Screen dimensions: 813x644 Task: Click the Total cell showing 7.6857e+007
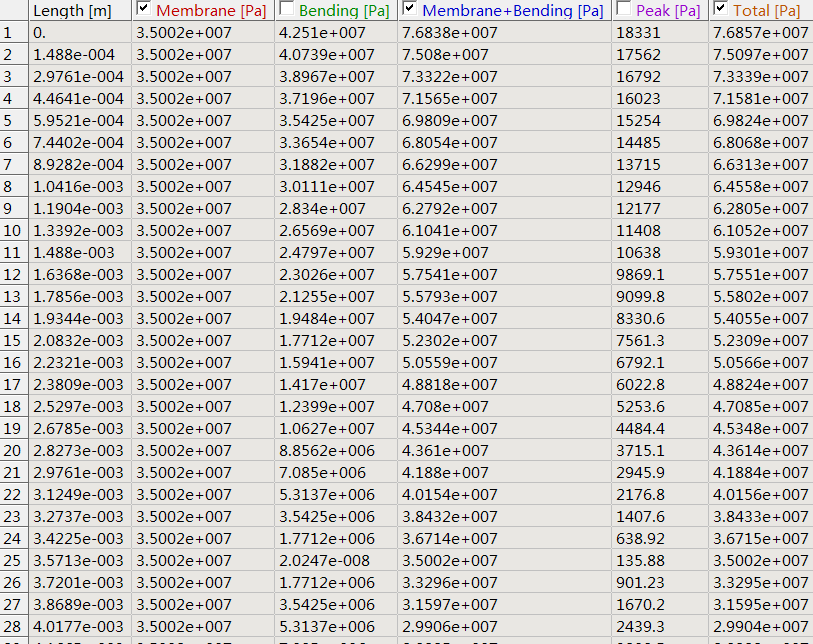tap(760, 33)
